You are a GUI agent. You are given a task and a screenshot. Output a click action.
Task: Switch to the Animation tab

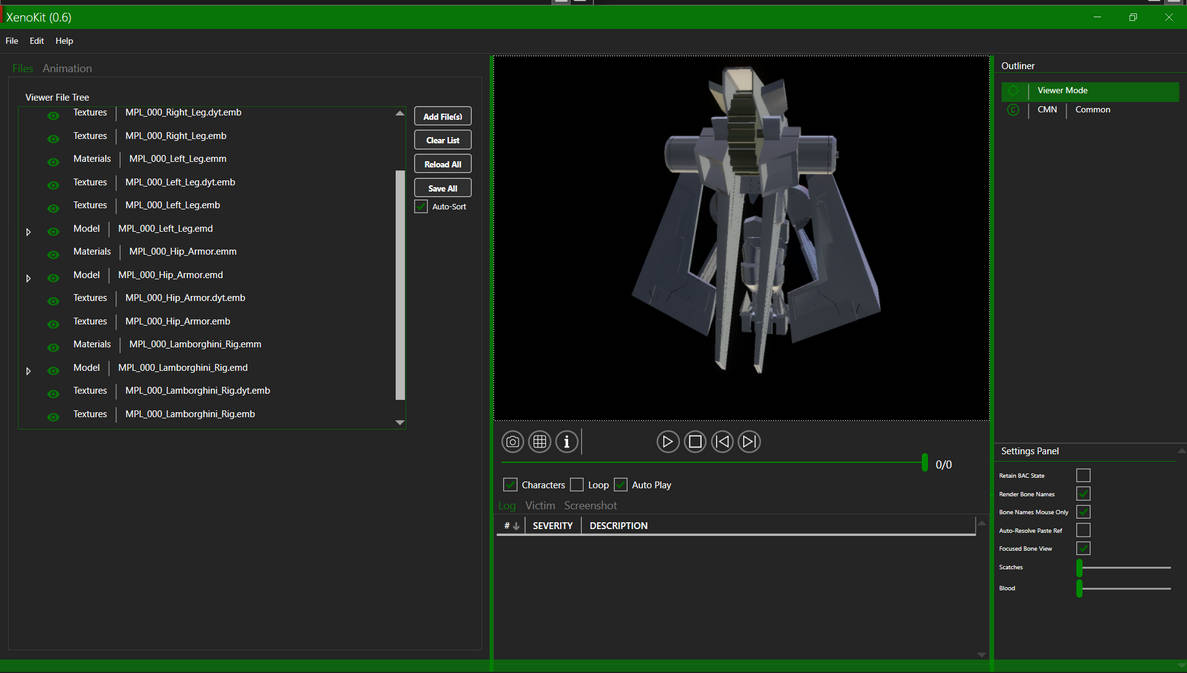coord(67,68)
